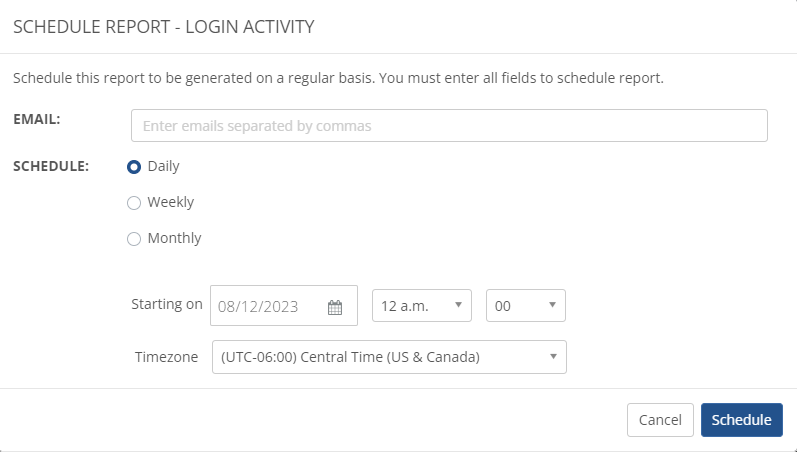Click the arrow on the minutes dropdown

(552, 306)
